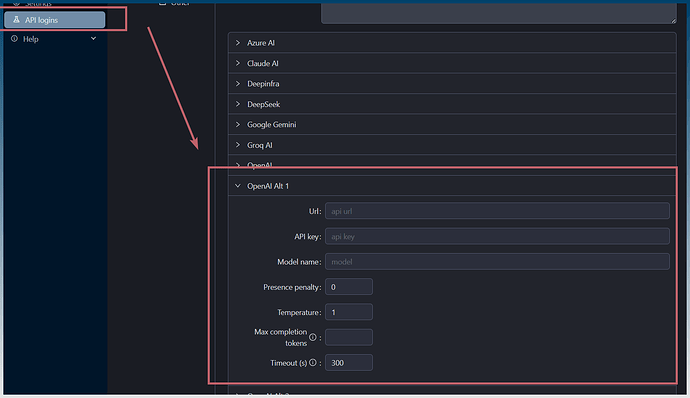Click the Temperature value box
This screenshot has height=398, width=690.
pos(349,312)
